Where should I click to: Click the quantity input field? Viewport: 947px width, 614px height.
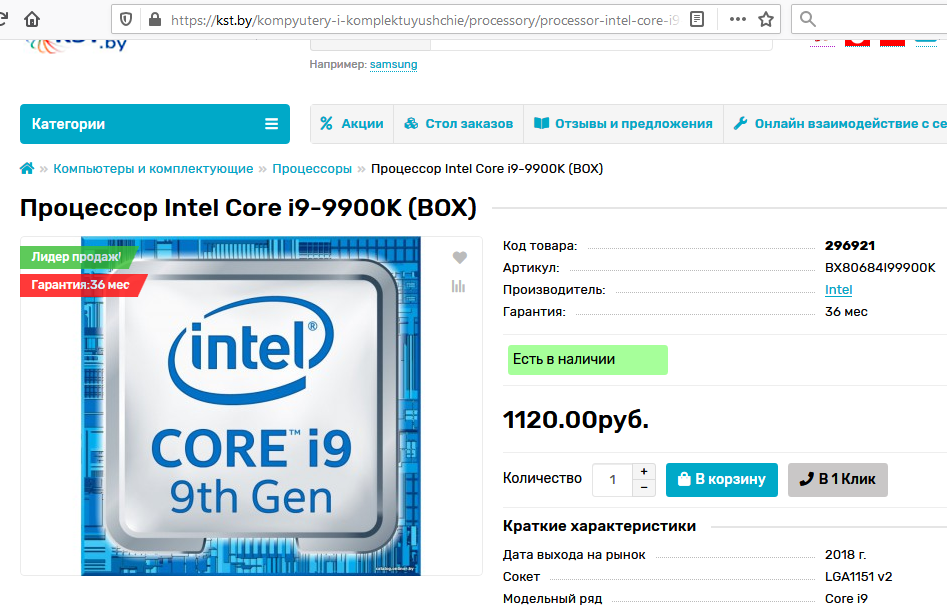click(612, 480)
